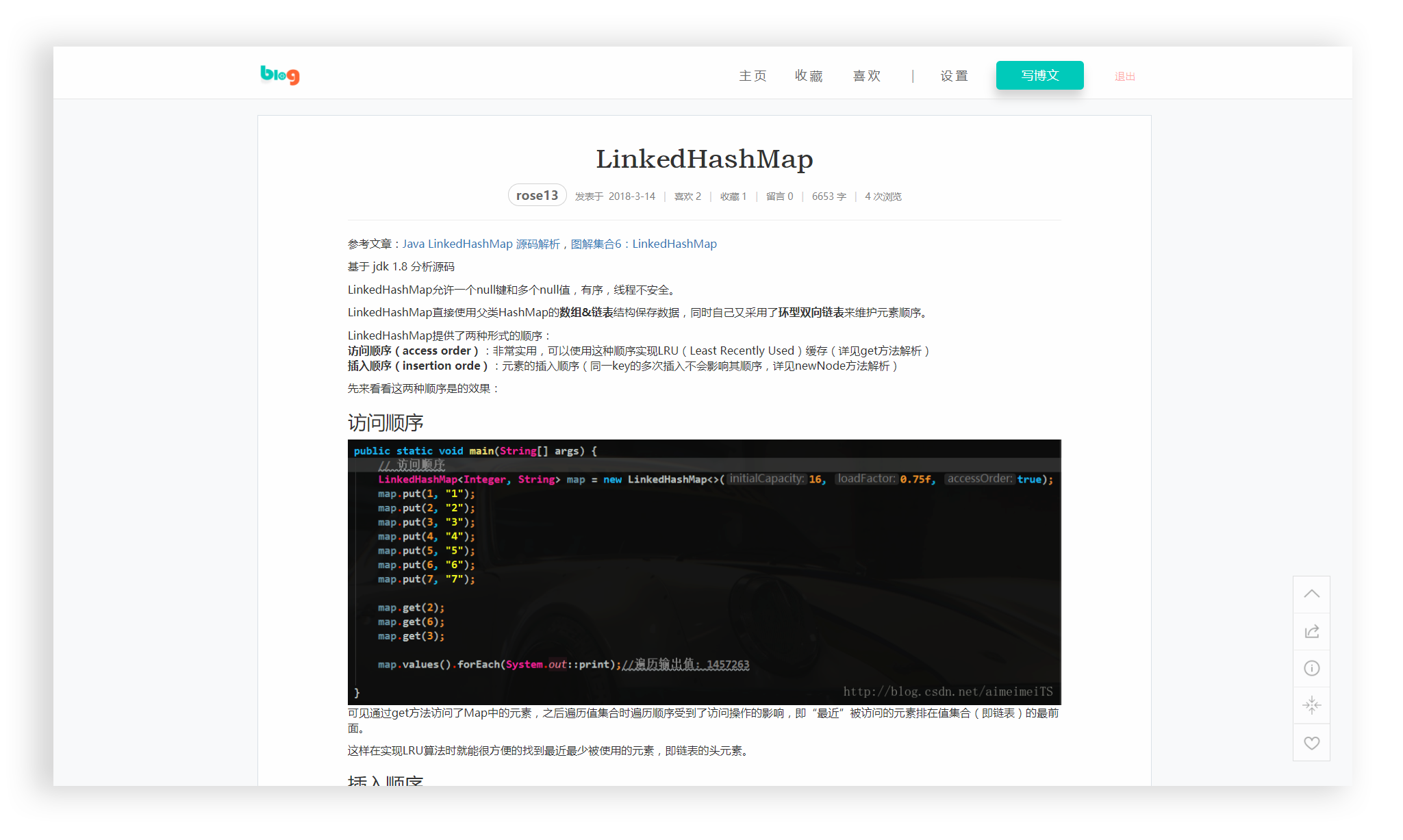Click the share arrow icon
The height and width of the screenshot is (840, 1403).
coord(1311,631)
